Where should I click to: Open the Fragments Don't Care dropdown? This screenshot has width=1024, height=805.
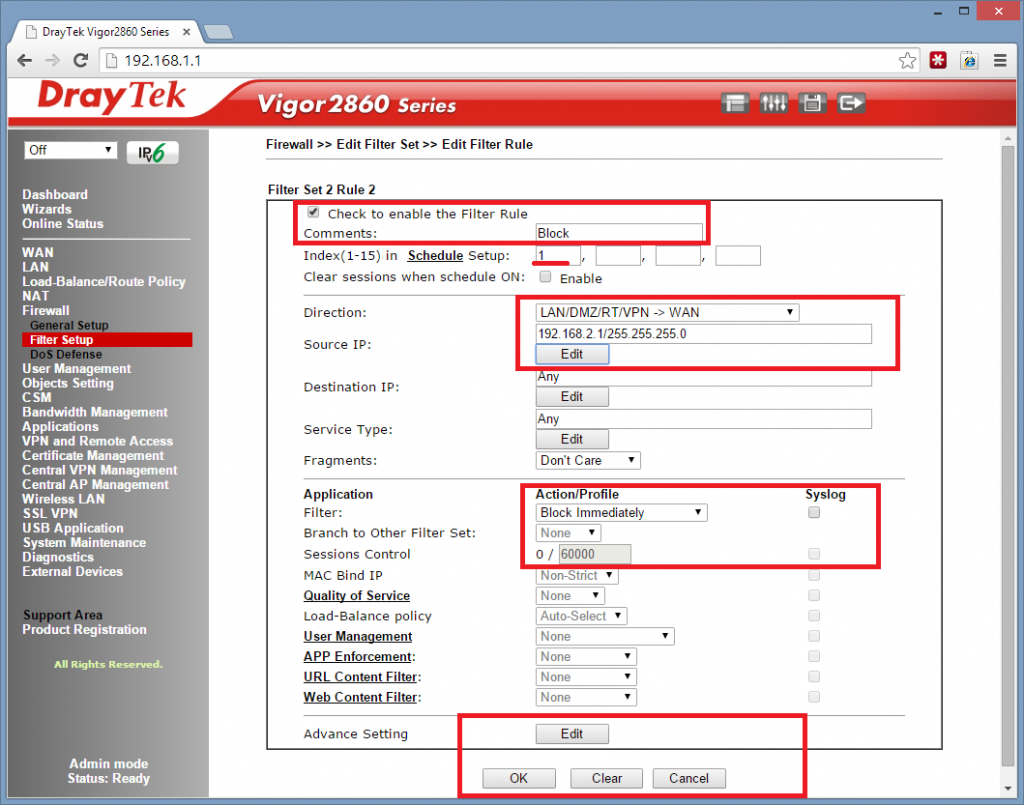[x=588, y=460]
